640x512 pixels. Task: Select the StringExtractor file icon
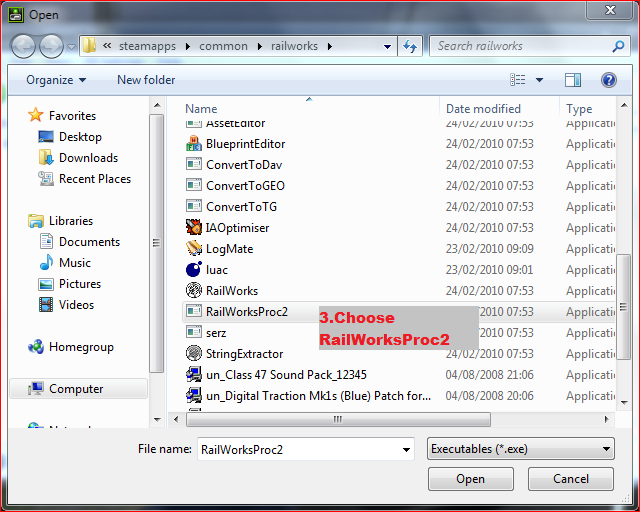194,353
